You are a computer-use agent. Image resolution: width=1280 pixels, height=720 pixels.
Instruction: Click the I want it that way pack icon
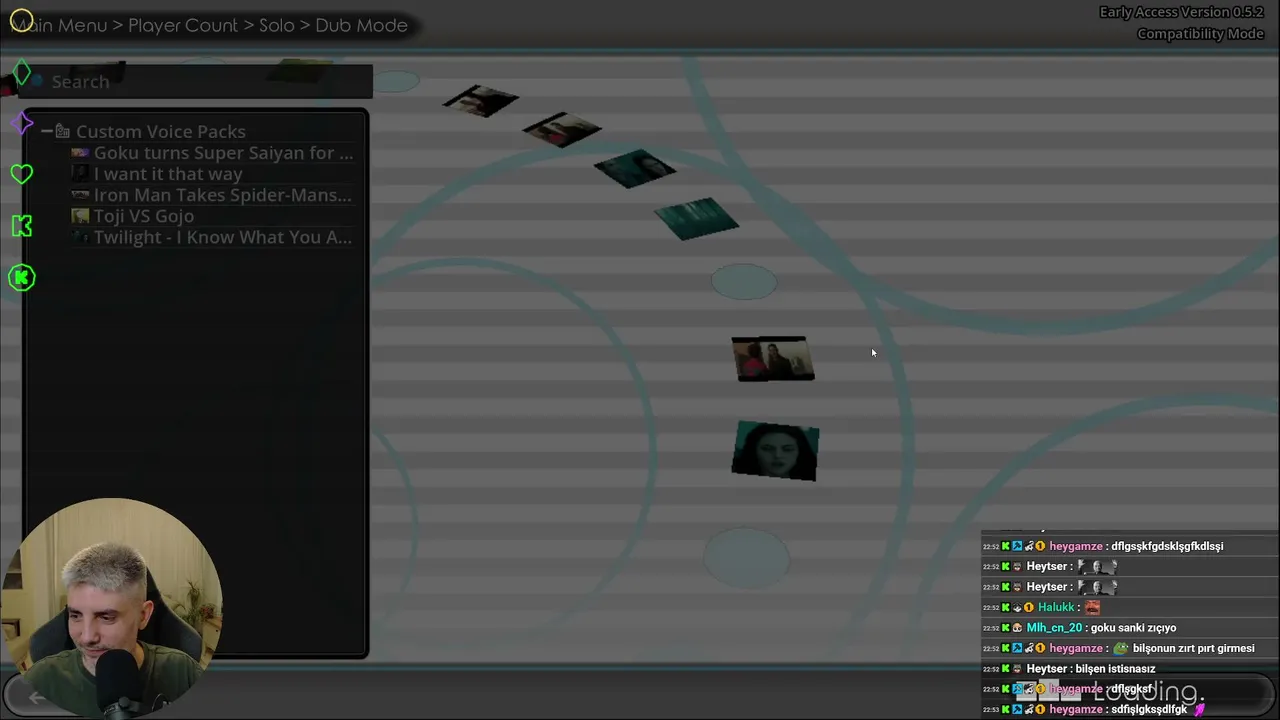(x=80, y=174)
